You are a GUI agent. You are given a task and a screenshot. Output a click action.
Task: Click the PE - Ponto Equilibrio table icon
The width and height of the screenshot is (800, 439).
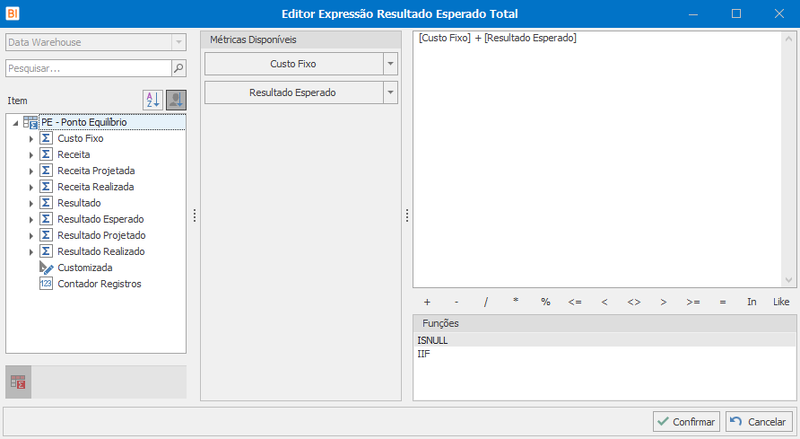(x=30, y=123)
